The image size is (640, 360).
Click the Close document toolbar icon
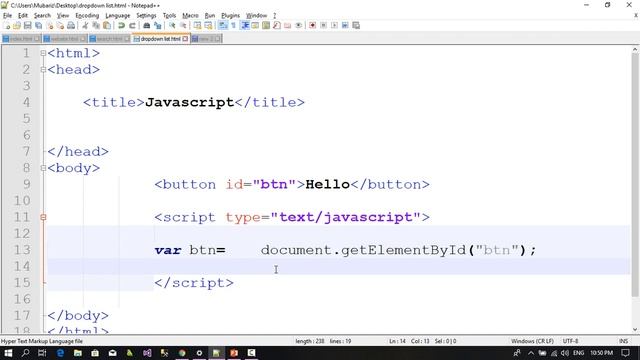point(50,26)
